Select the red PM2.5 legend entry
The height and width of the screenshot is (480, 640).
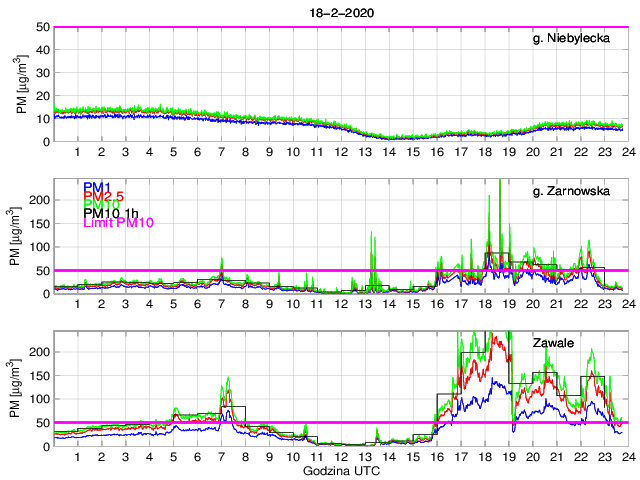point(103,196)
